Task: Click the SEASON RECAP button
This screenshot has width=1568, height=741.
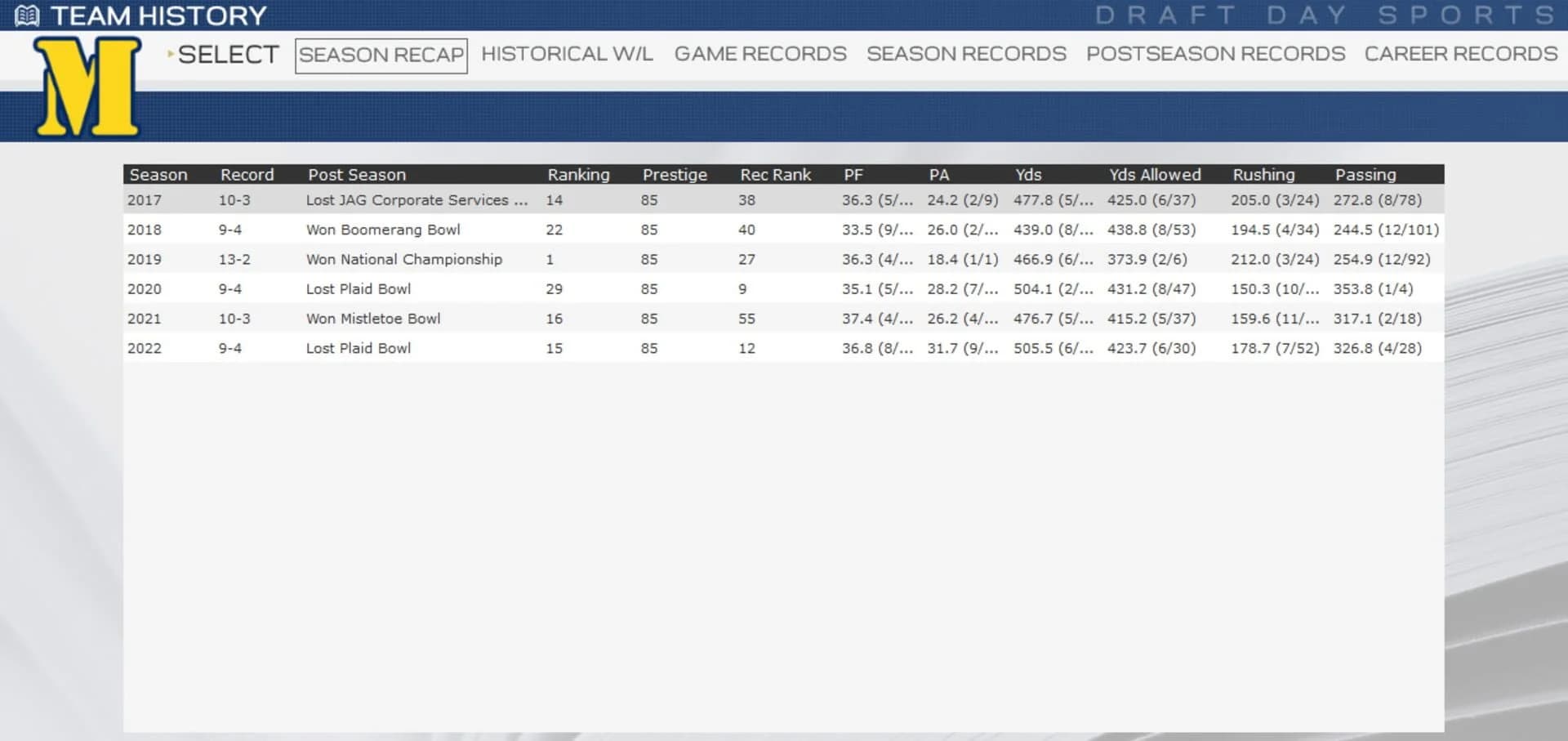Action: pyautogui.click(x=381, y=56)
